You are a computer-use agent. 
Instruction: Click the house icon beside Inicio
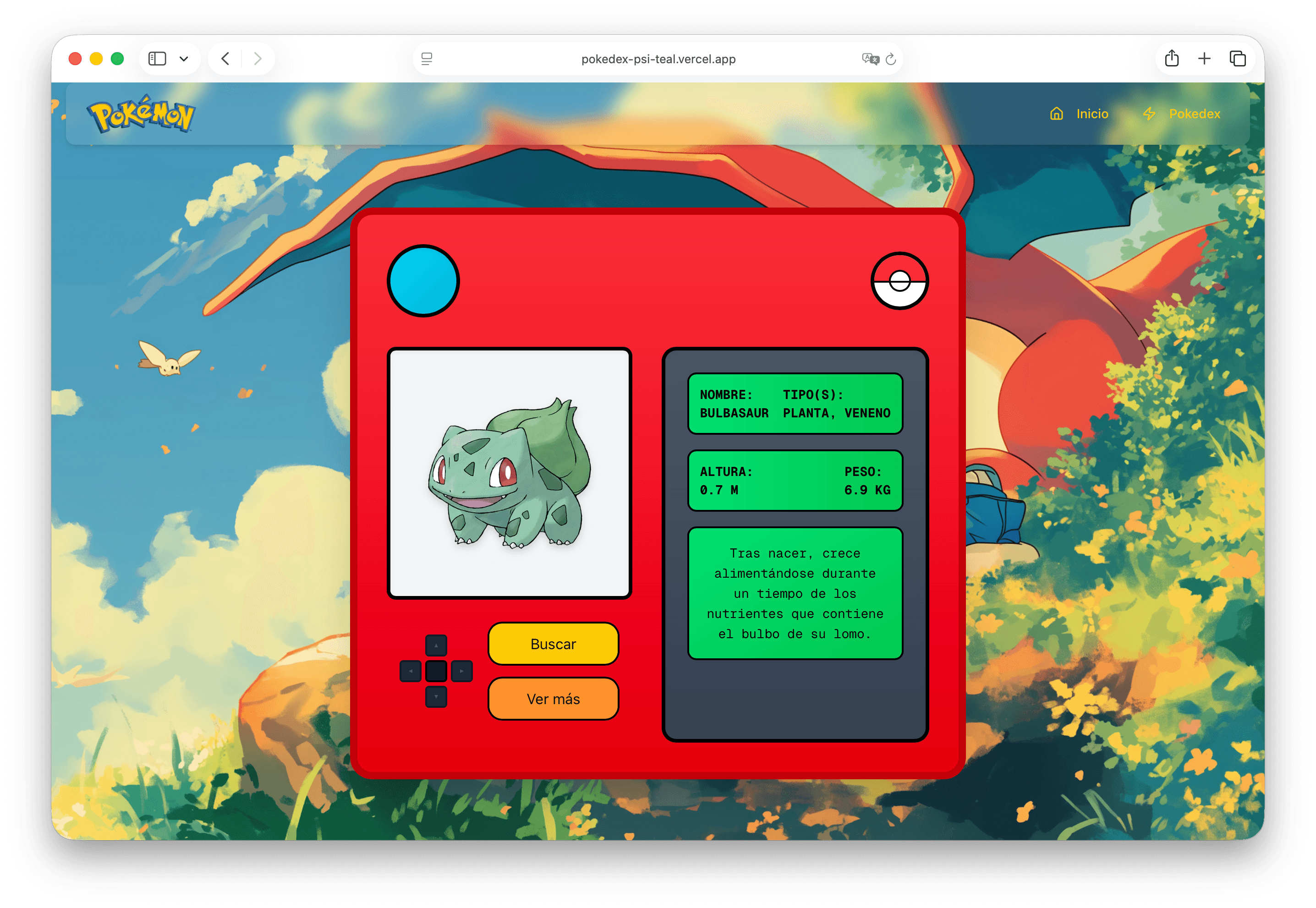[x=1056, y=114]
